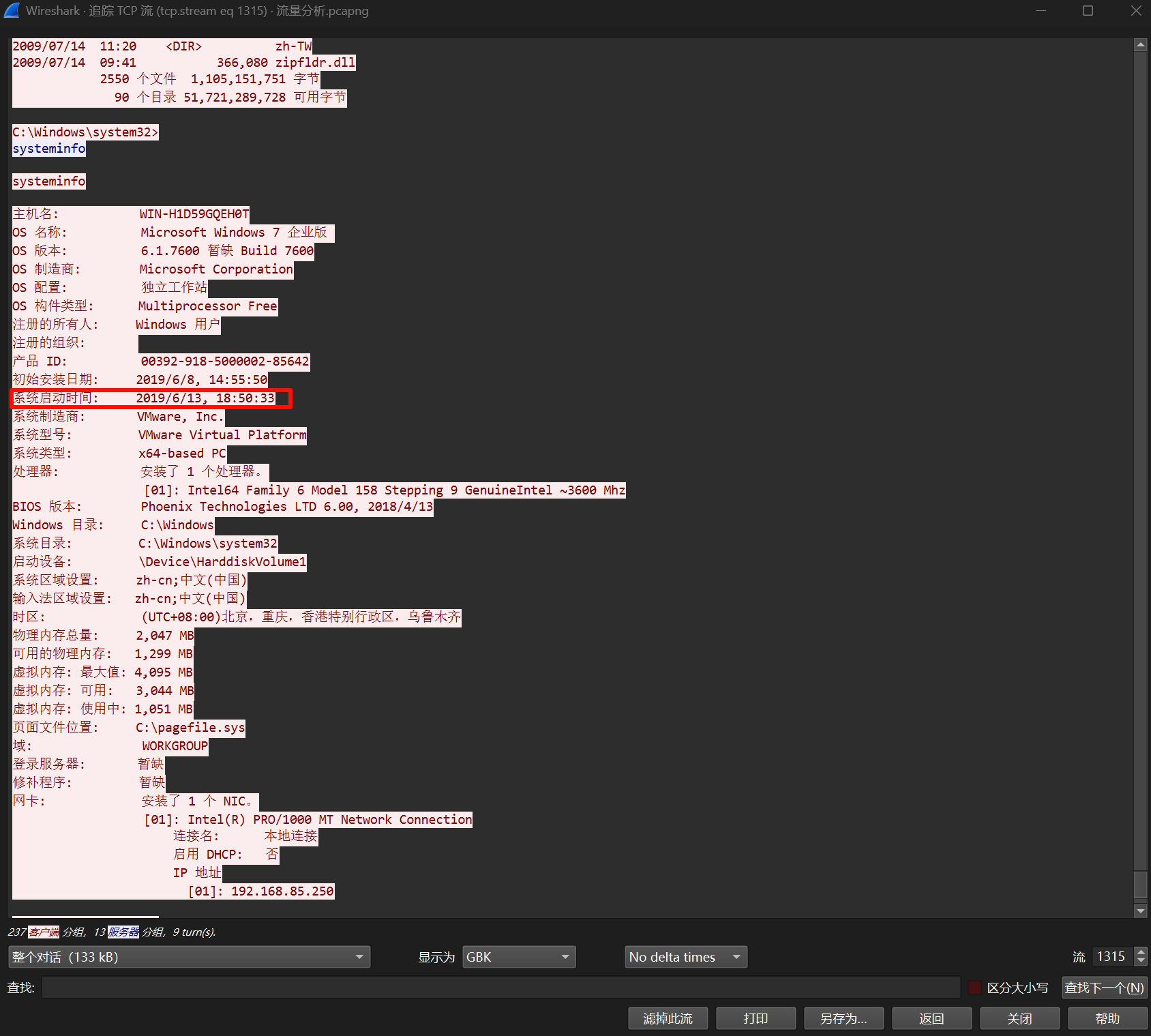
Task: Click the boot time 2019/6/13, 18:50:33
Action: [x=205, y=398]
